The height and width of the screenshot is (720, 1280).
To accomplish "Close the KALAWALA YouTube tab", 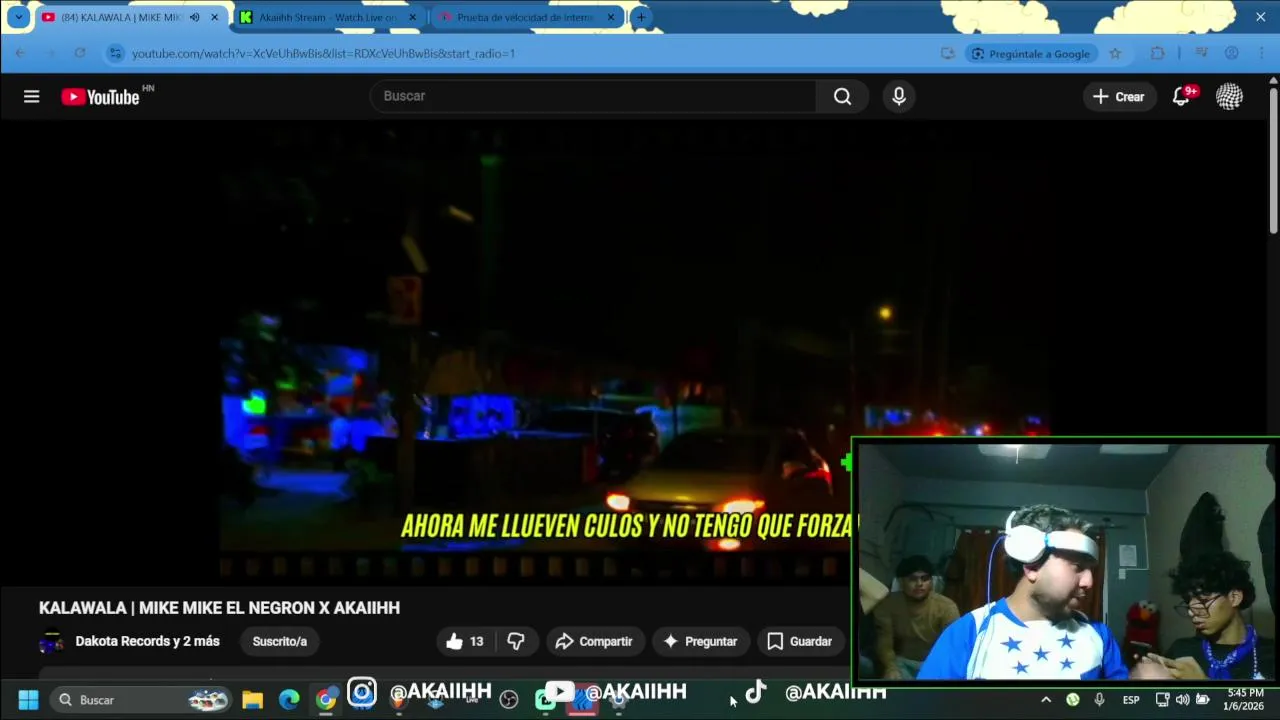I will [x=214, y=17].
